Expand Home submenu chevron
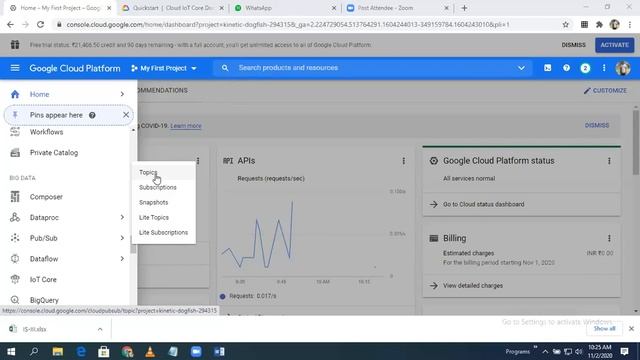The image size is (640, 360). click(122, 94)
